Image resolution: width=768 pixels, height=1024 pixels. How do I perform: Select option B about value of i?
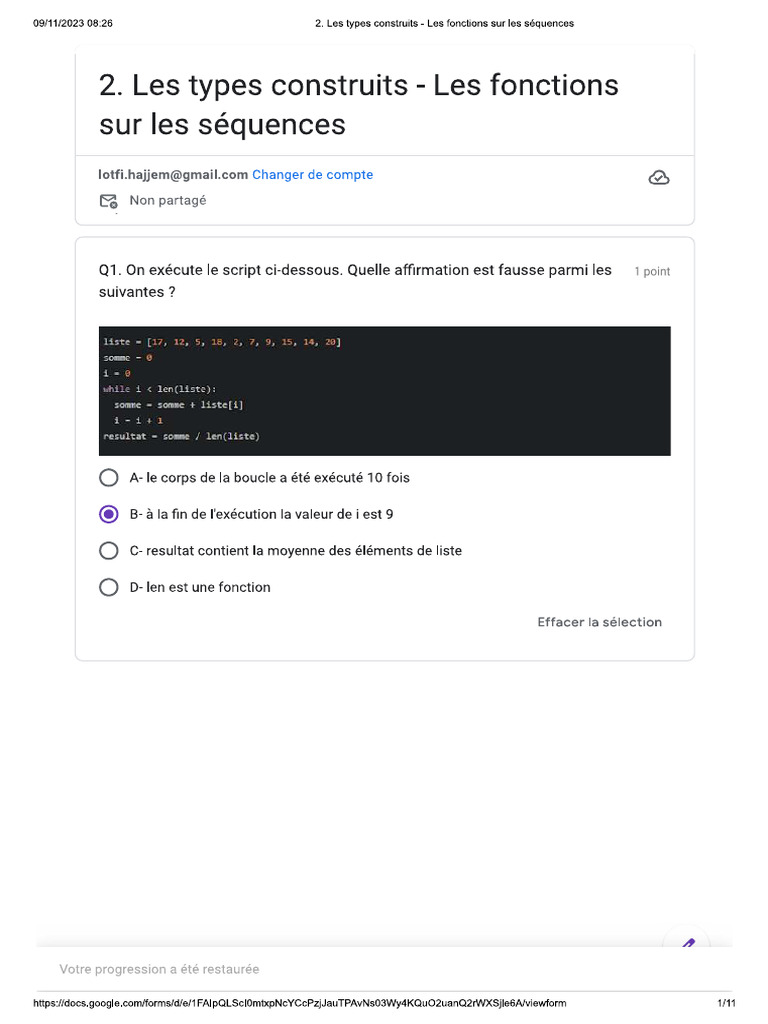(109, 515)
